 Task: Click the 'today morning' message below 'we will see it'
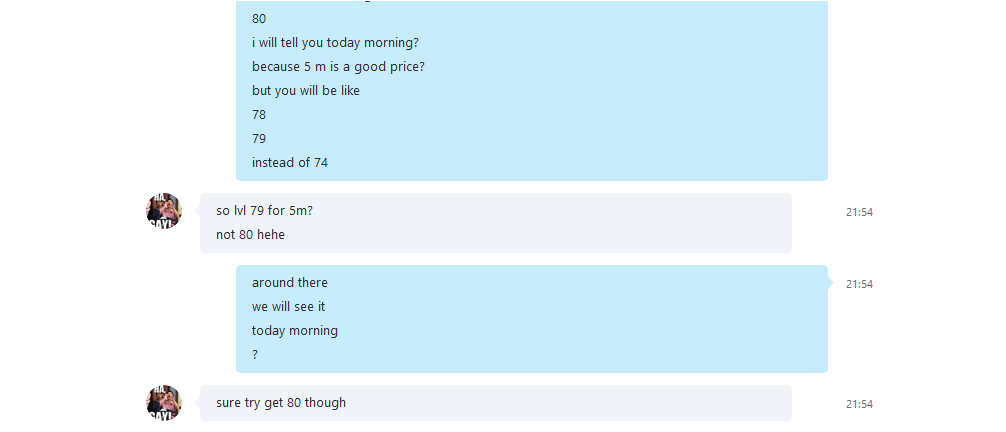point(294,331)
